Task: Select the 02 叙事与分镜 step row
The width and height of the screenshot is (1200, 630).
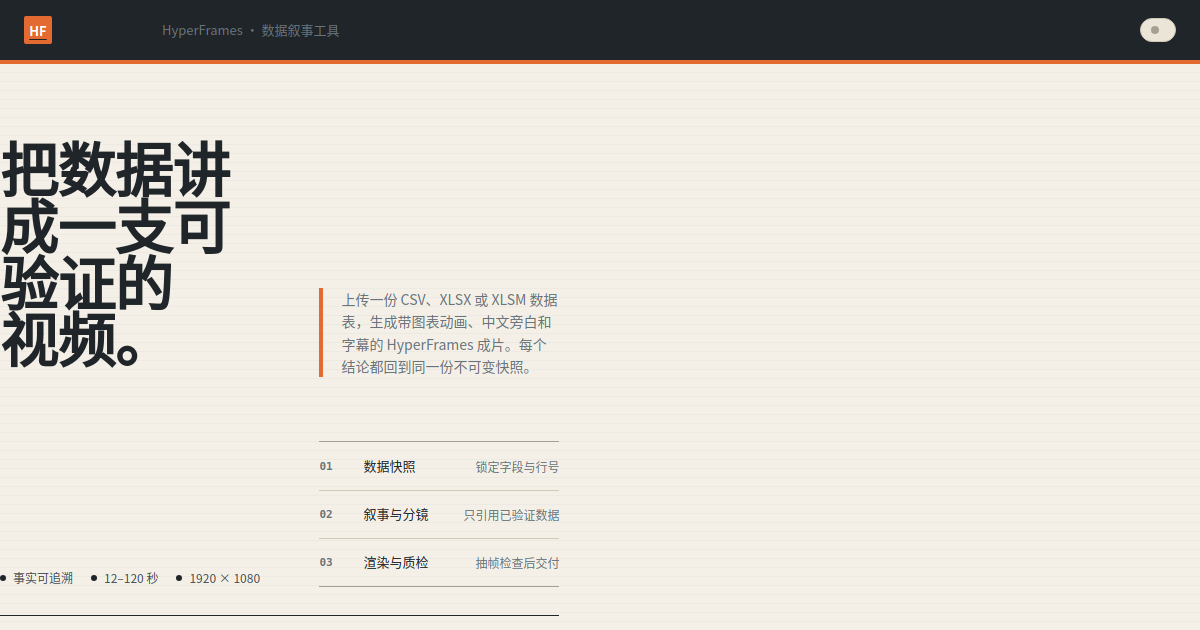Action: pyautogui.click(x=439, y=515)
